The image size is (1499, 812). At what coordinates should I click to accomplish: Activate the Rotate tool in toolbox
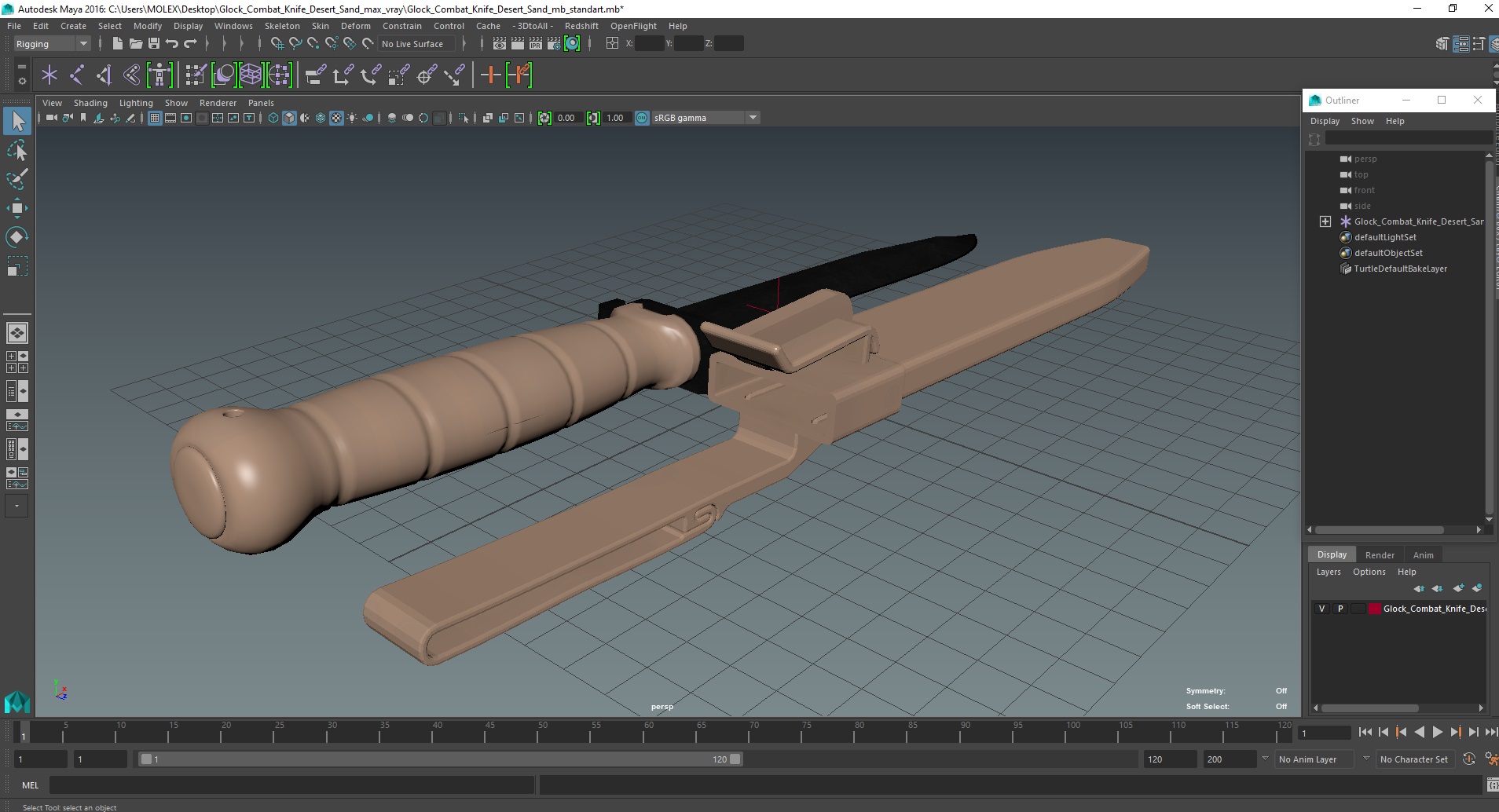[17, 237]
